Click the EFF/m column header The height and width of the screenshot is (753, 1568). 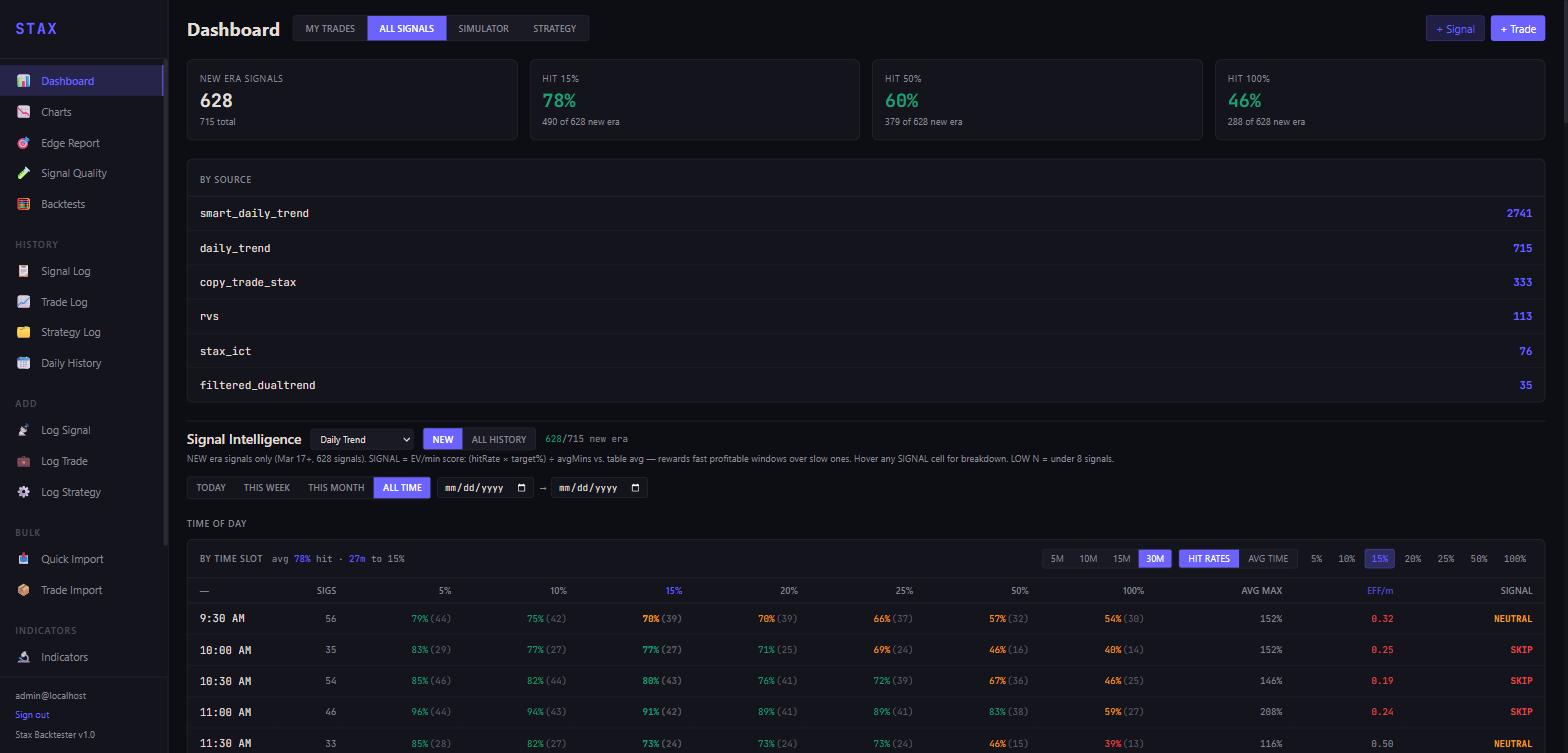1379,591
